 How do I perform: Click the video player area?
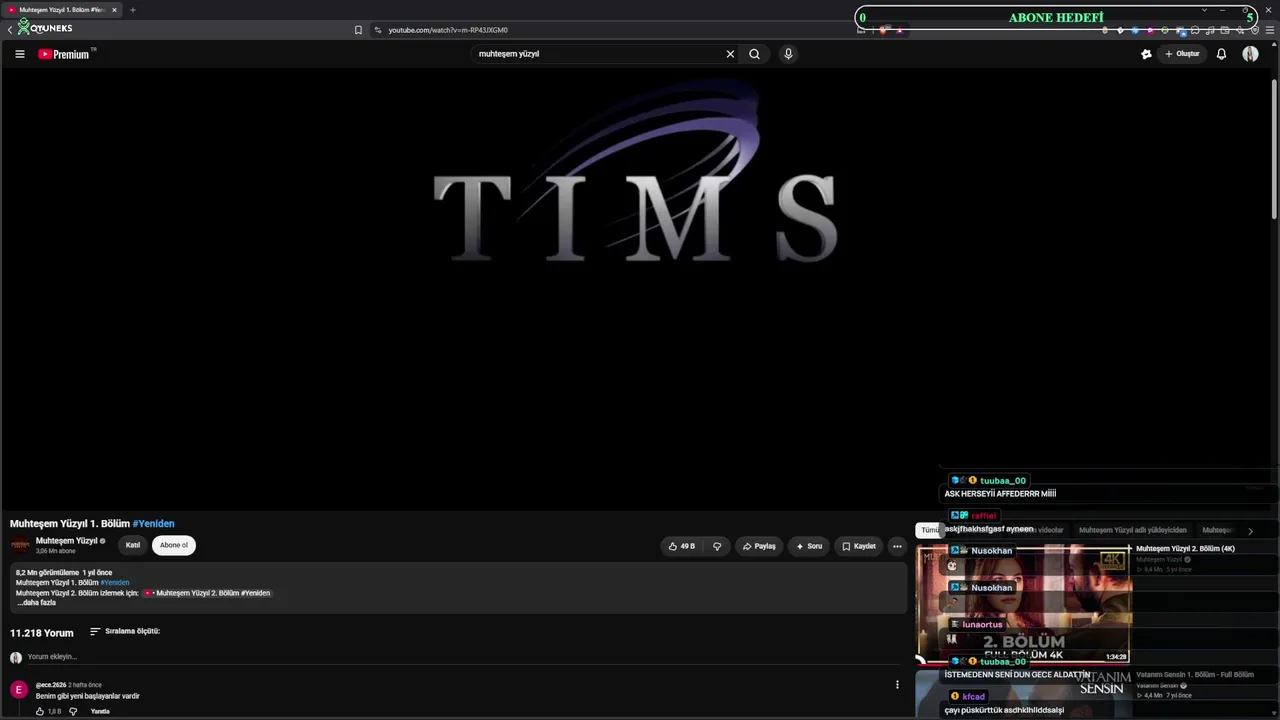click(x=636, y=289)
